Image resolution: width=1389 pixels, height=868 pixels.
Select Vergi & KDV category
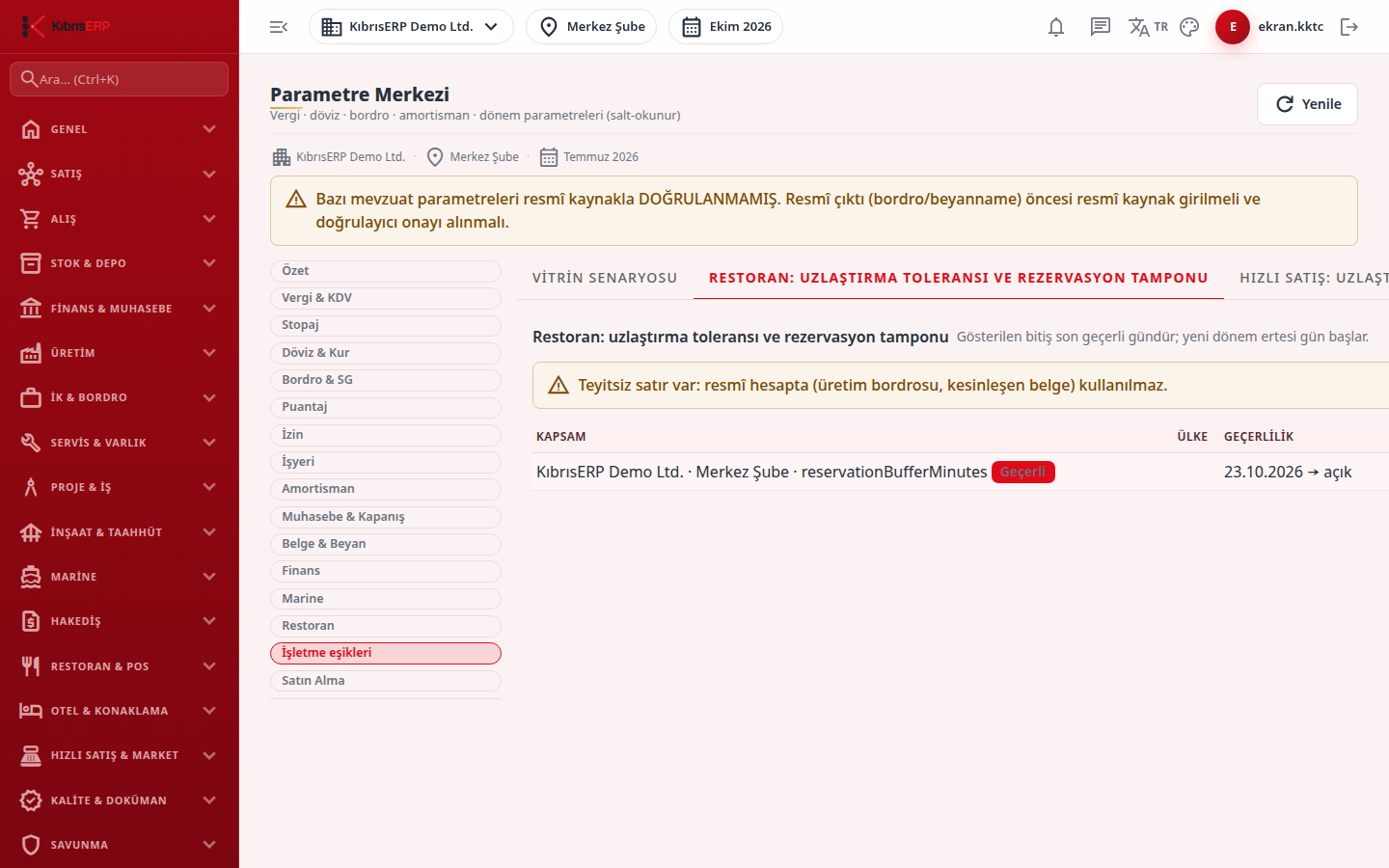tap(386, 298)
